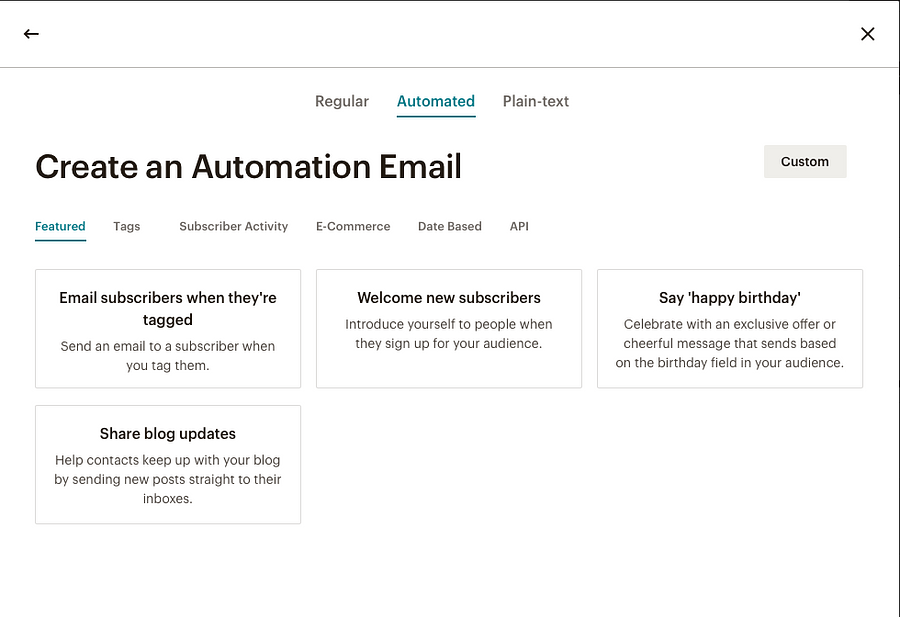
Task: Click the Custom button
Action: click(805, 162)
